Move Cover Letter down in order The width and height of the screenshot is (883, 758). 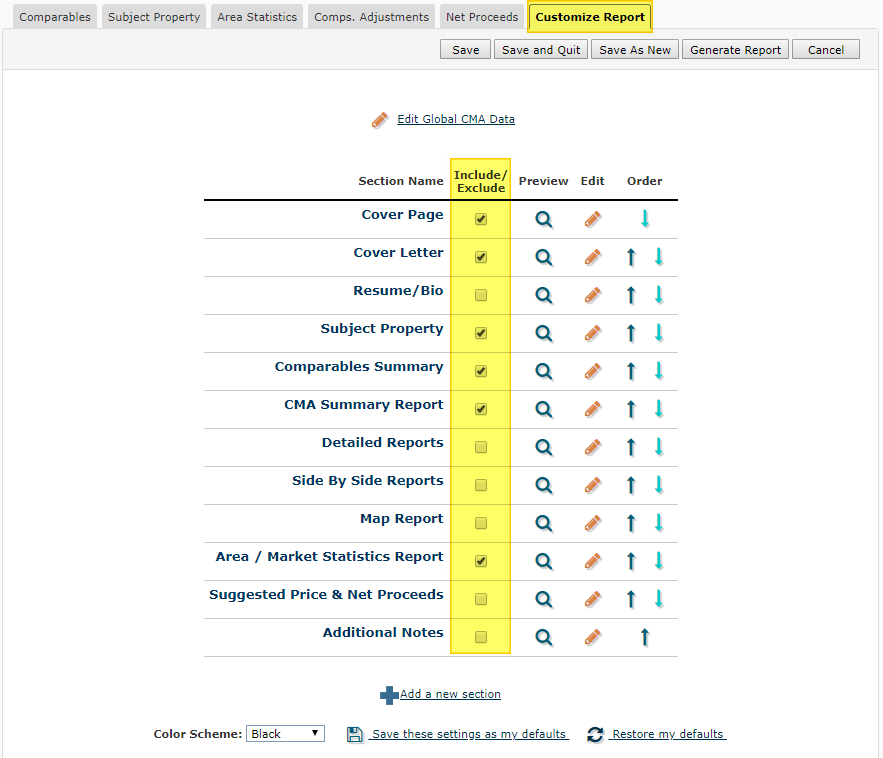[x=659, y=257]
